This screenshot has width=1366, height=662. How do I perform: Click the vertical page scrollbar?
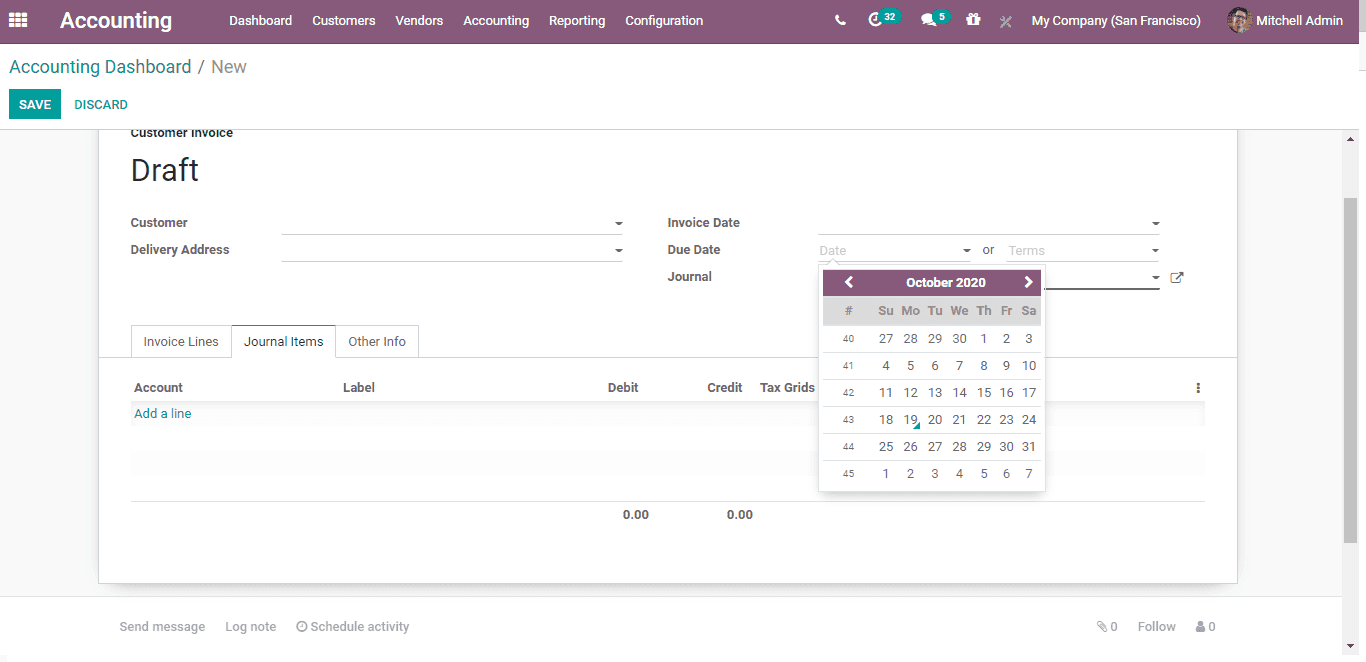tap(1350, 370)
